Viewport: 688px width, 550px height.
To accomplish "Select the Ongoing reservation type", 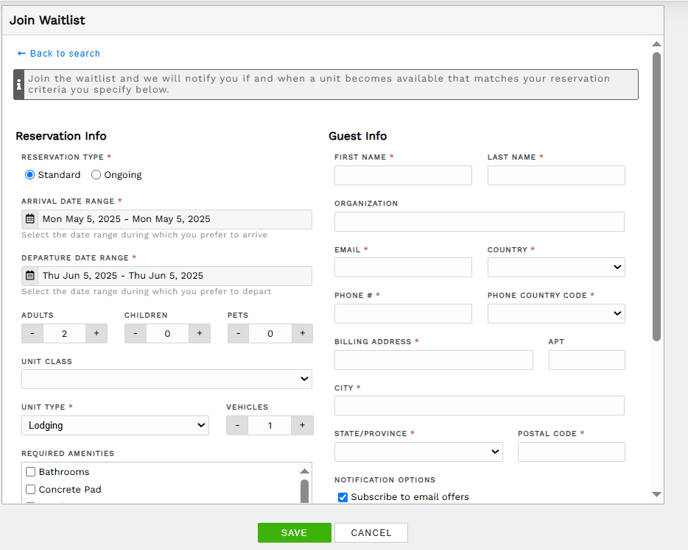I will [x=96, y=175].
